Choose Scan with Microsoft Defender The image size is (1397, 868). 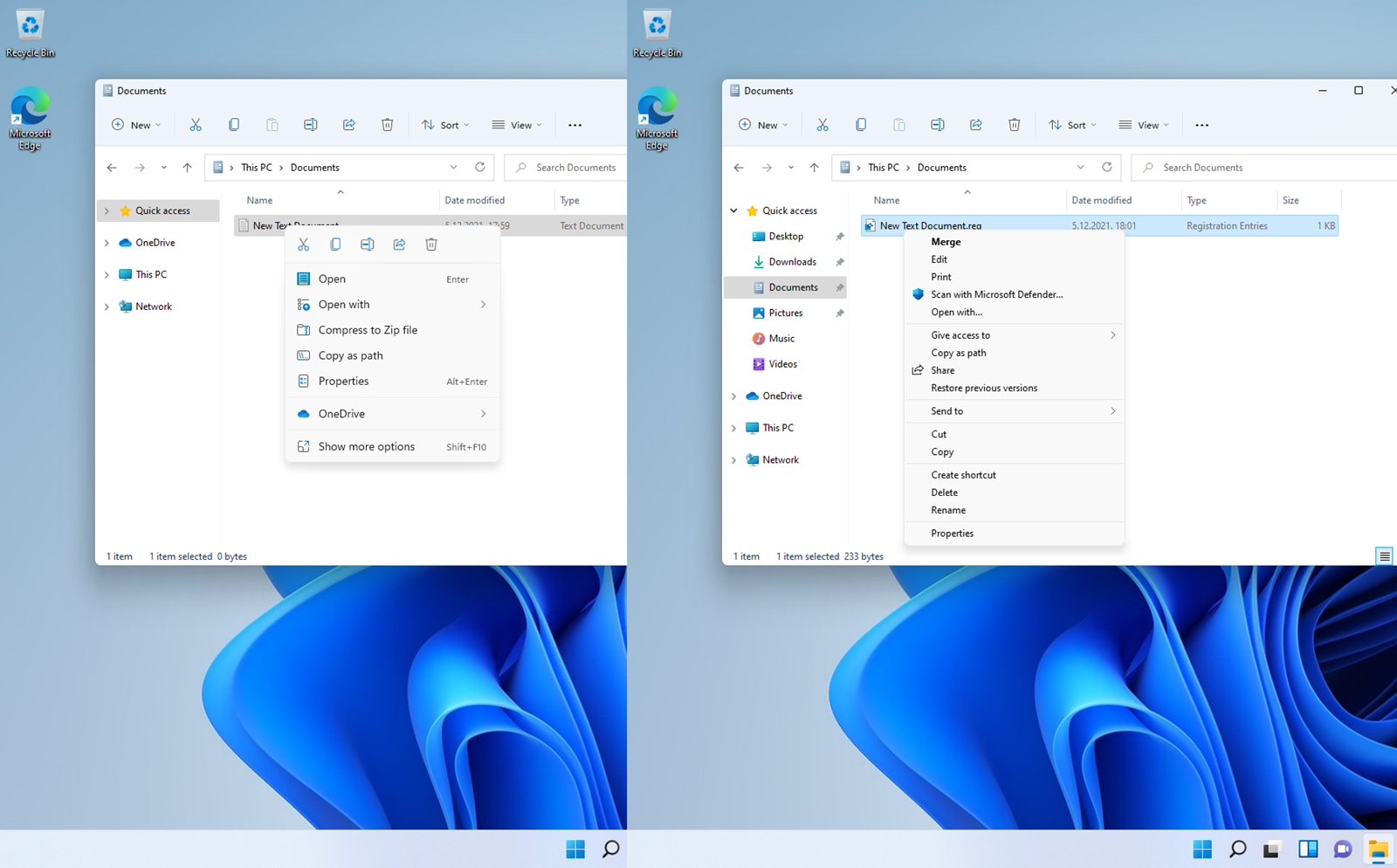pyautogui.click(x=1014, y=294)
